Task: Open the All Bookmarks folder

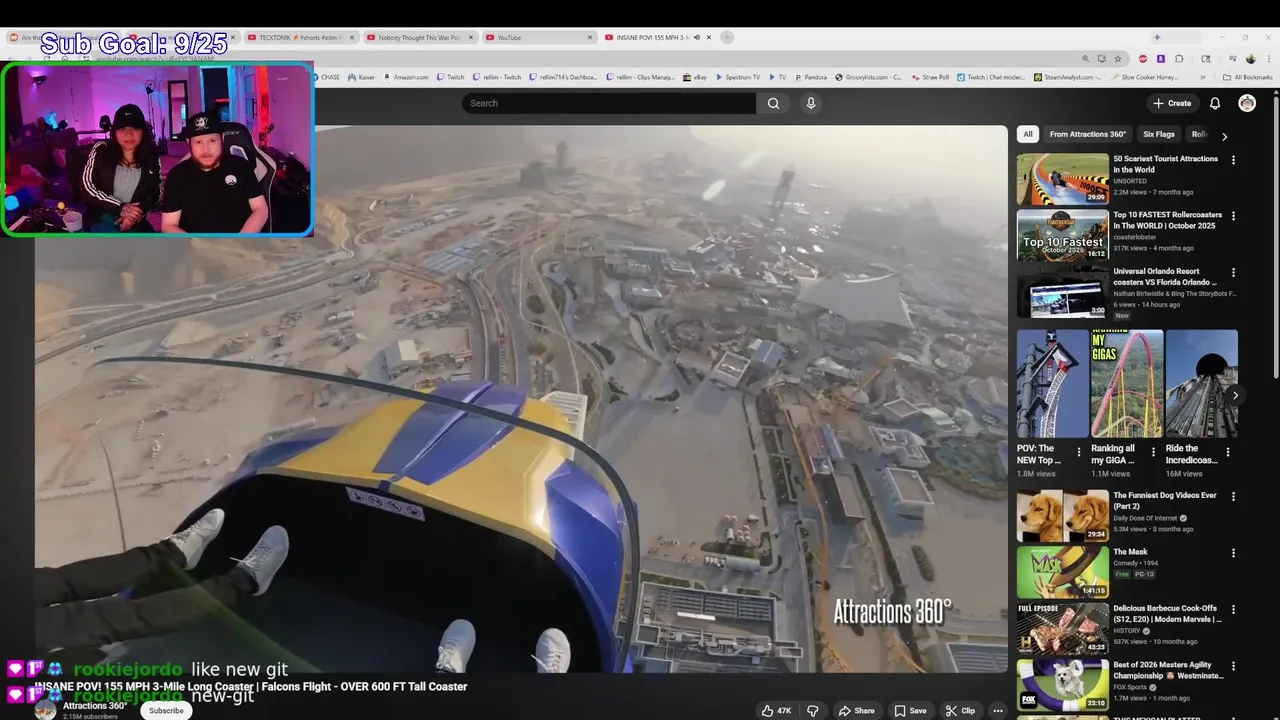Action: point(1247,77)
